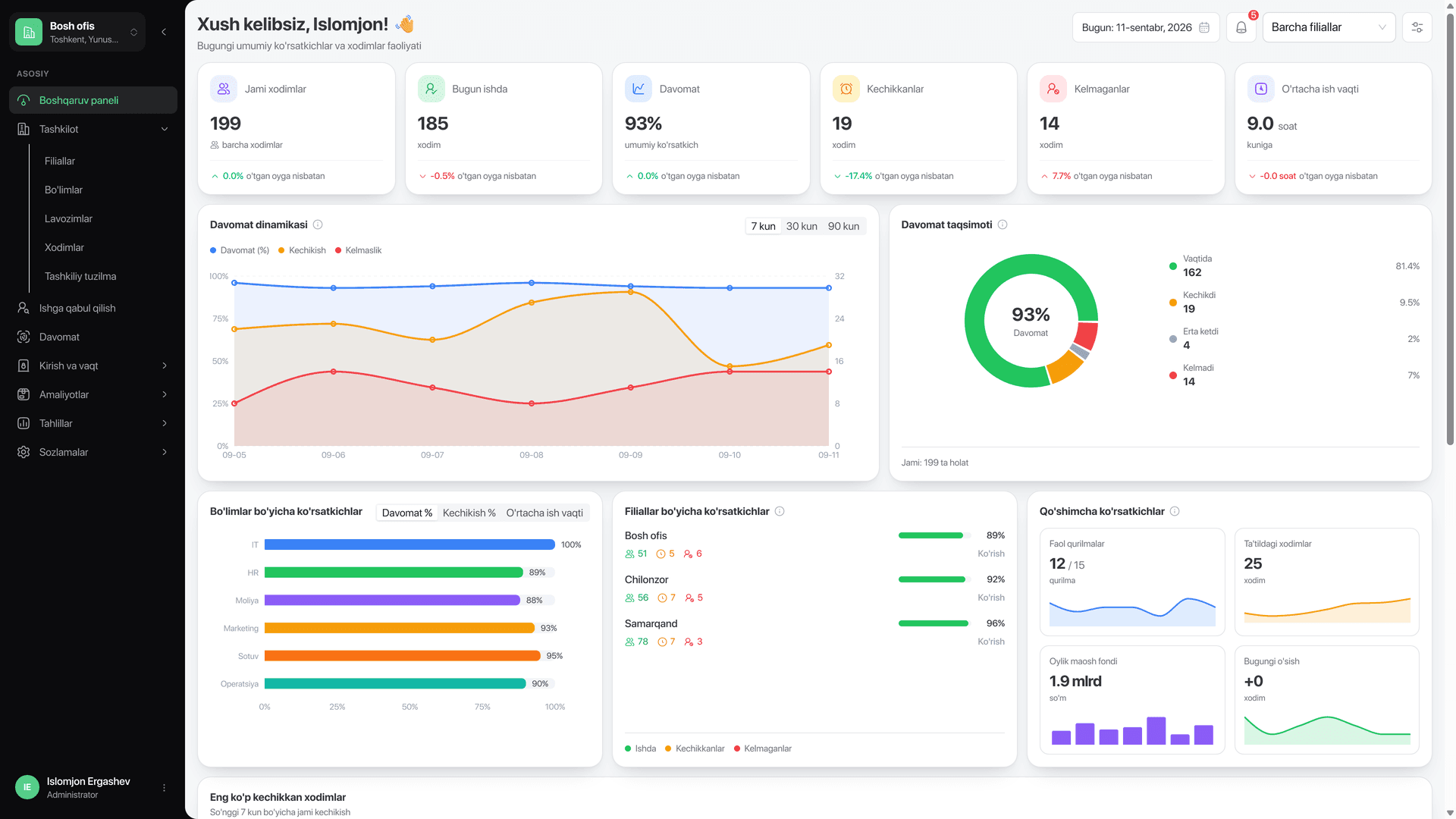
Task: Open Boshqaruv paneli menu item
Action: (x=93, y=100)
